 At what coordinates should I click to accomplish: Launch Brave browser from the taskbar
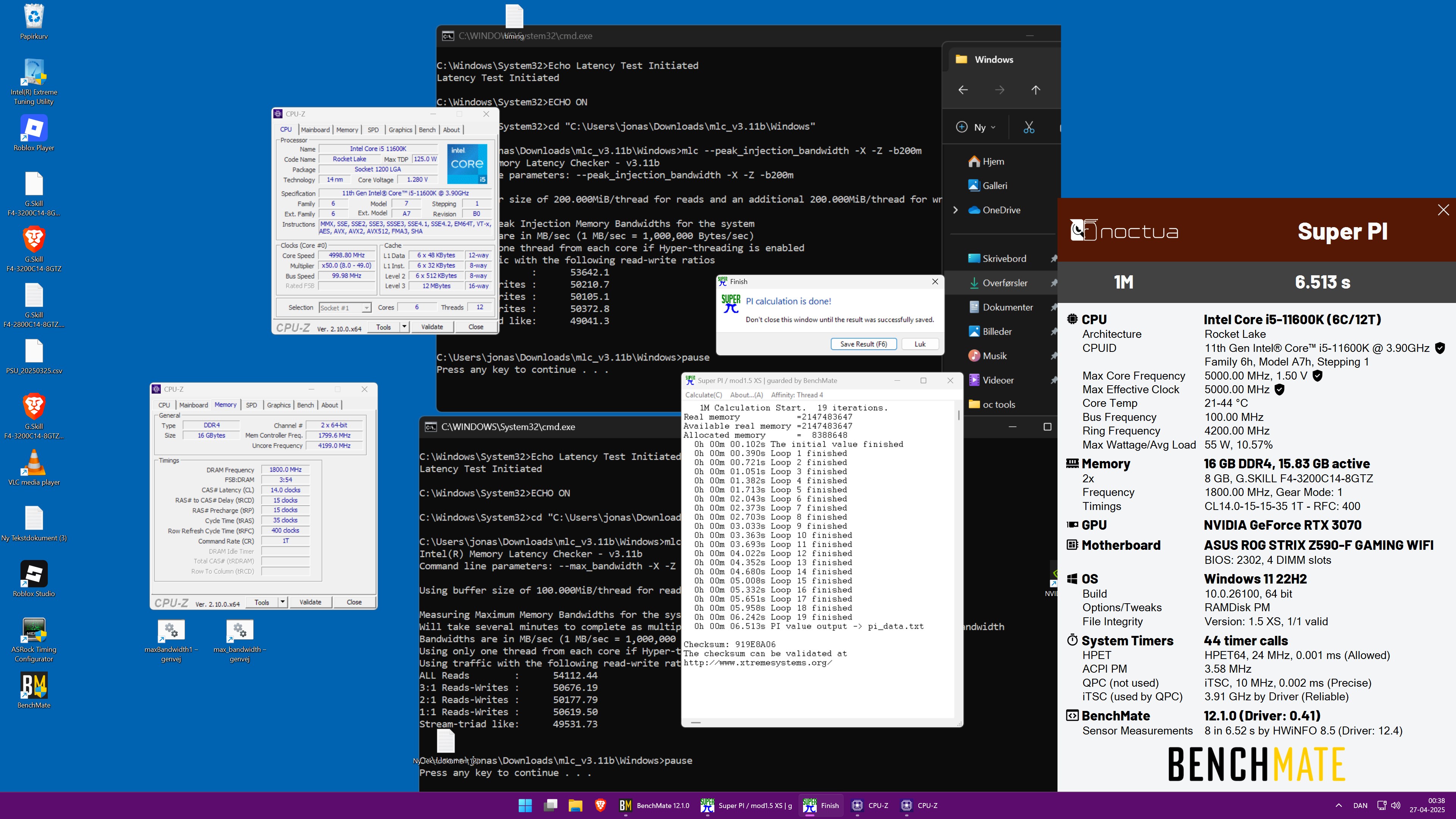tap(600, 805)
